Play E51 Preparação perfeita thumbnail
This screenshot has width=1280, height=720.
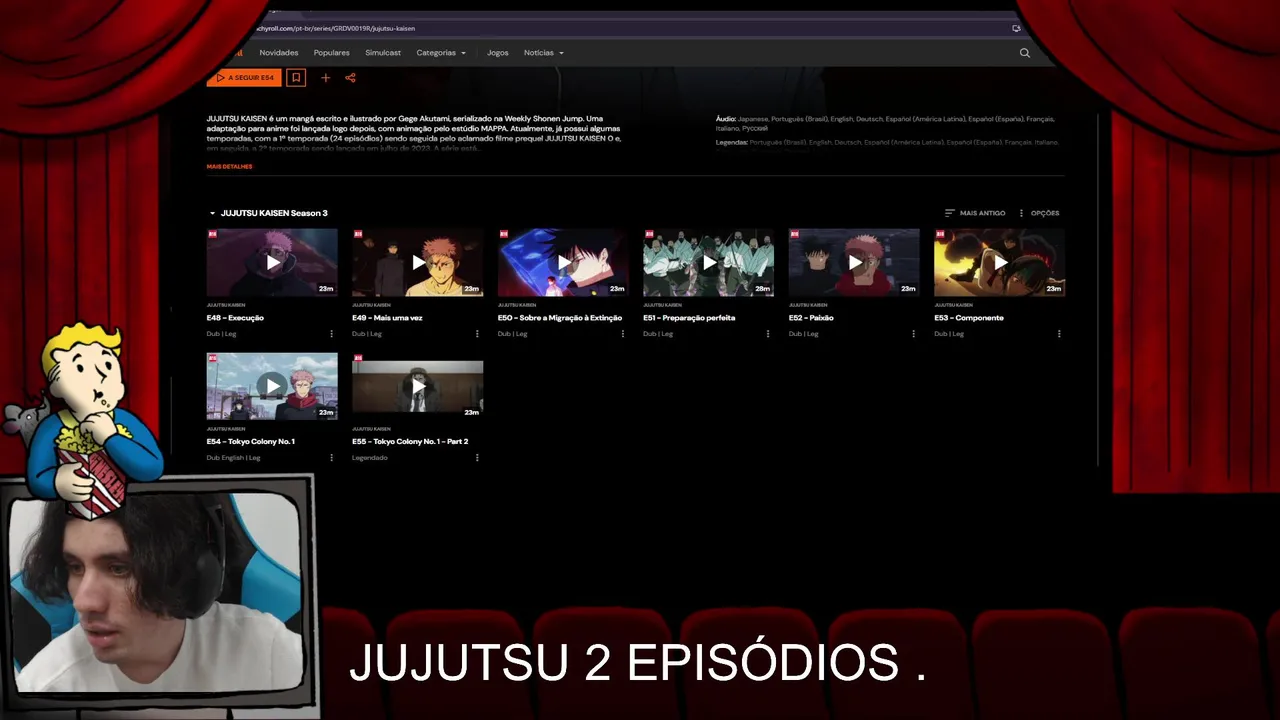click(708, 262)
